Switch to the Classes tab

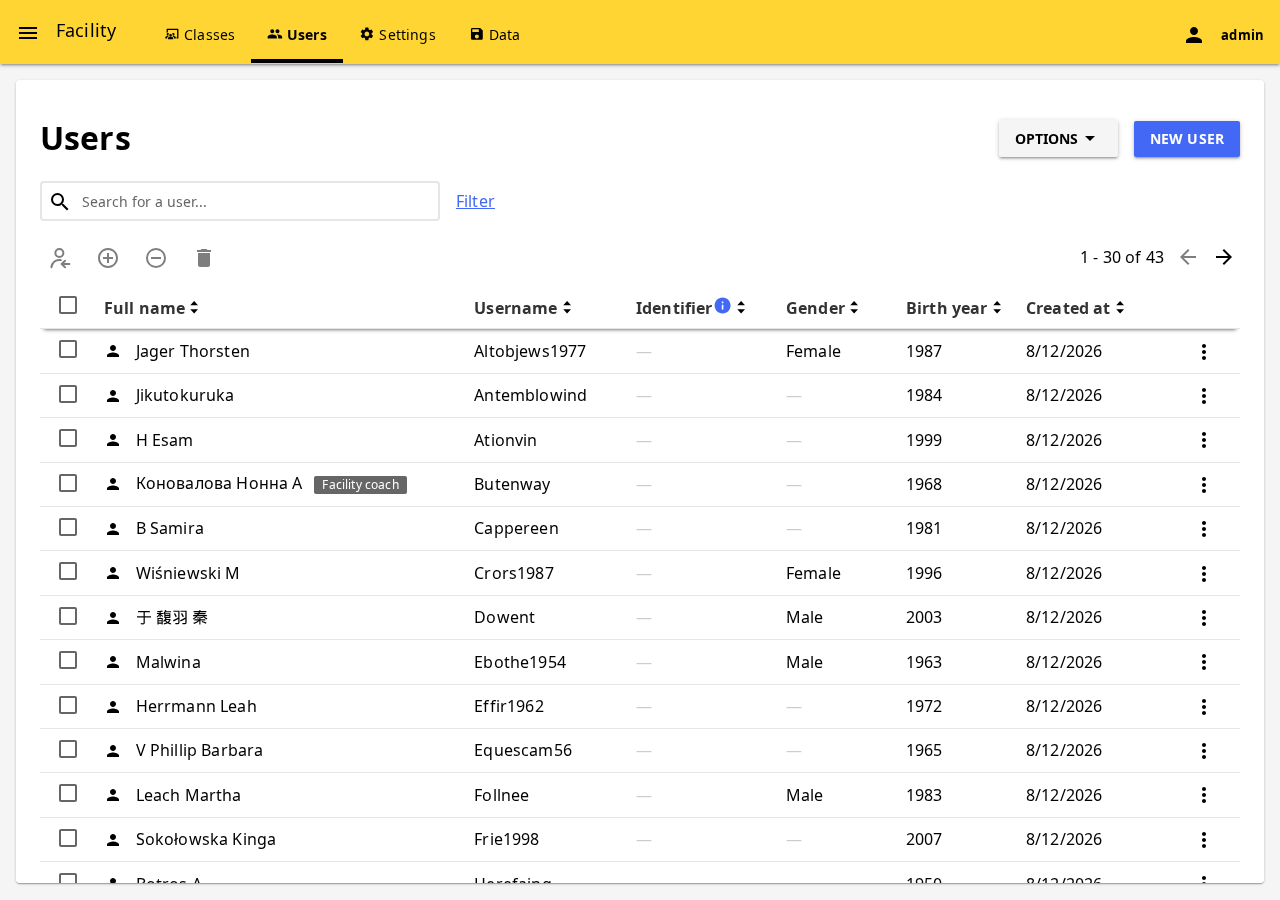[x=200, y=34]
